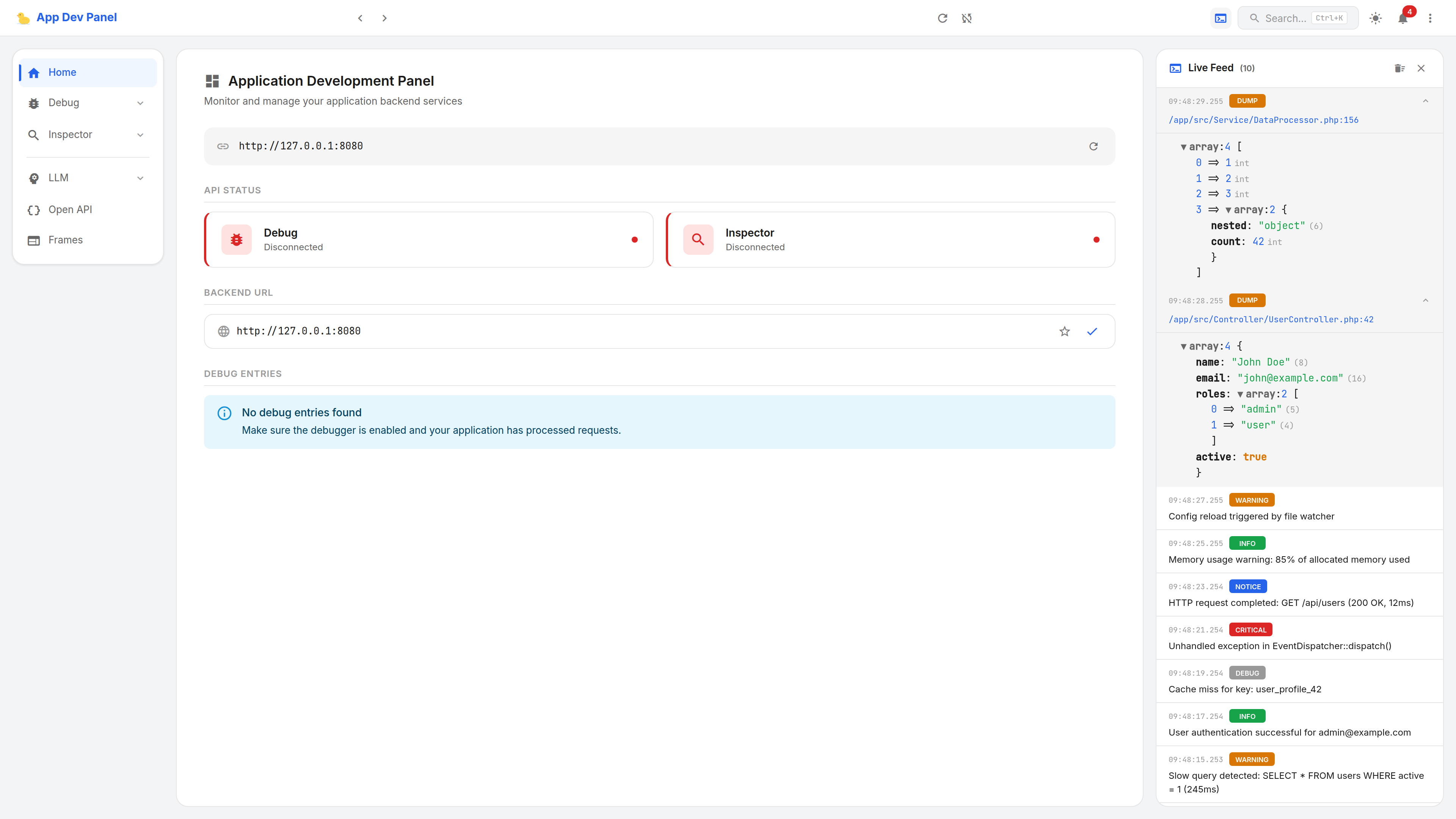This screenshot has width=1456, height=819.
Task: Expand the Inspector sidebar section
Action: pos(140,135)
